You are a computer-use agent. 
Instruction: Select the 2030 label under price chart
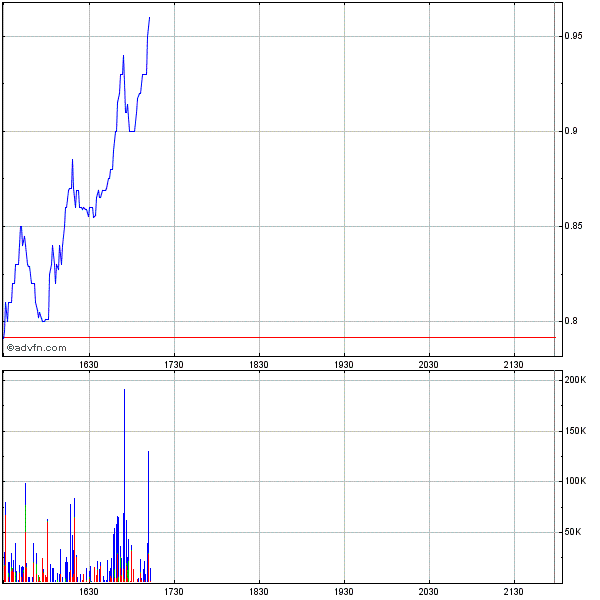[429, 365]
